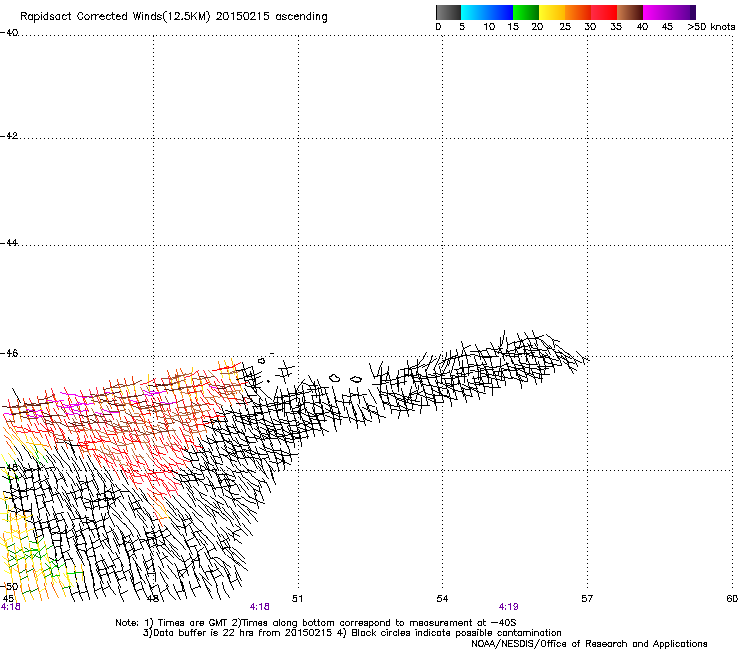Click the '>50 knots' legend label
Image resolution: width=740 pixels, height=650 pixels.
click(711, 27)
